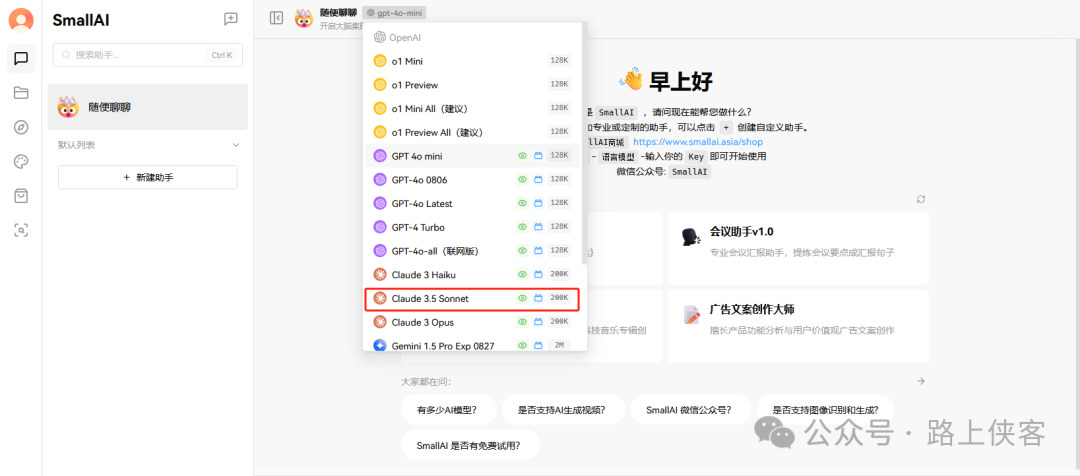The height and width of the screenshot is (476, 1080).
Task: Click the eye vision icon on GPT-4o Latest
Action: click(x=522, y=203)
